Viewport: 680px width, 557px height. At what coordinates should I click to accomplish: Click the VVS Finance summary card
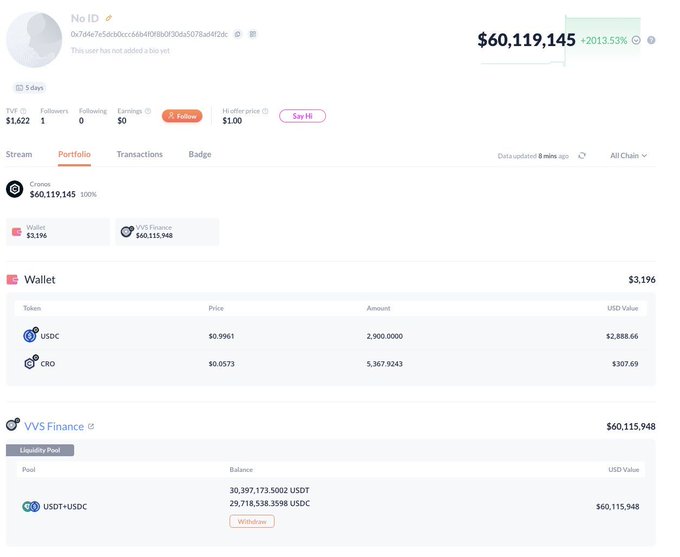[167, 232]
